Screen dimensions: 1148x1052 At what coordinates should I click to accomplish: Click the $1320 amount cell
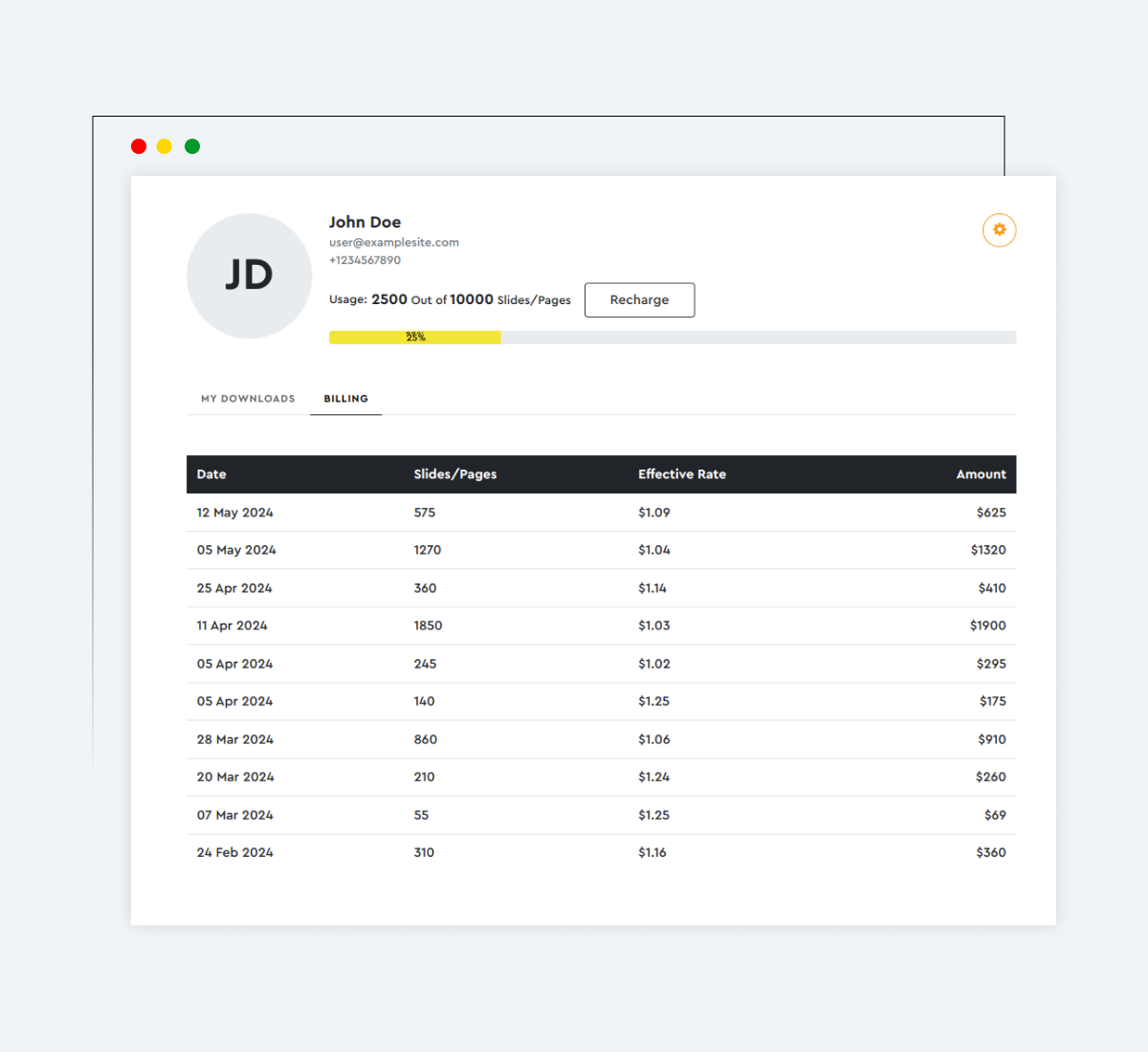click(988, 550)
